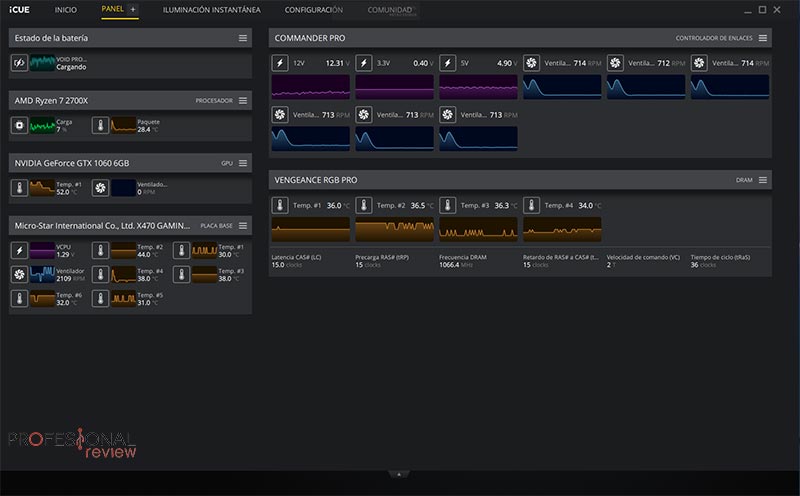Image resolution: width=800 pixels, height=496 pixels.
Task: Open ILUMINACIÓN INSTANTÁNEA tab
Action: pos(211,10)
